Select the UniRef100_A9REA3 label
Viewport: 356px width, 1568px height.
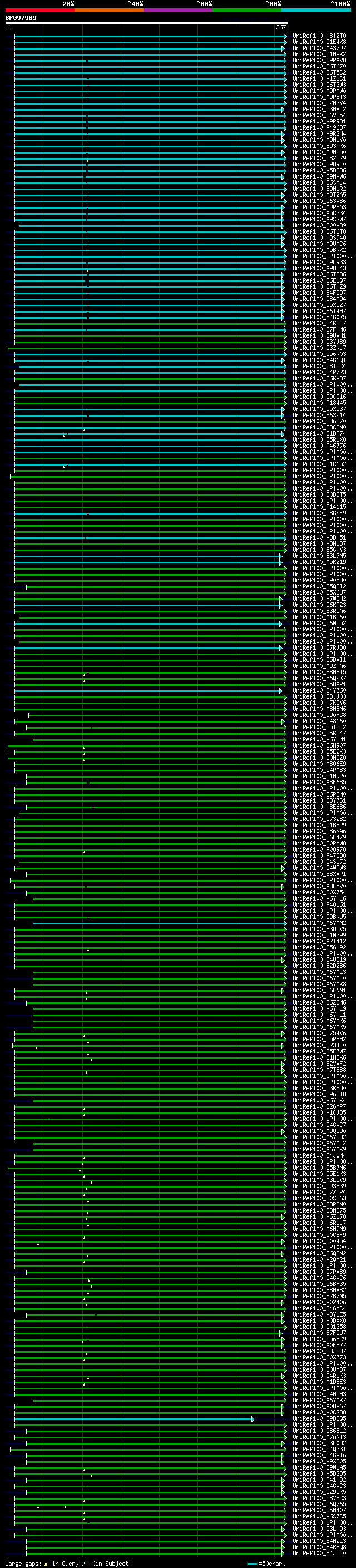pos(319,207)
